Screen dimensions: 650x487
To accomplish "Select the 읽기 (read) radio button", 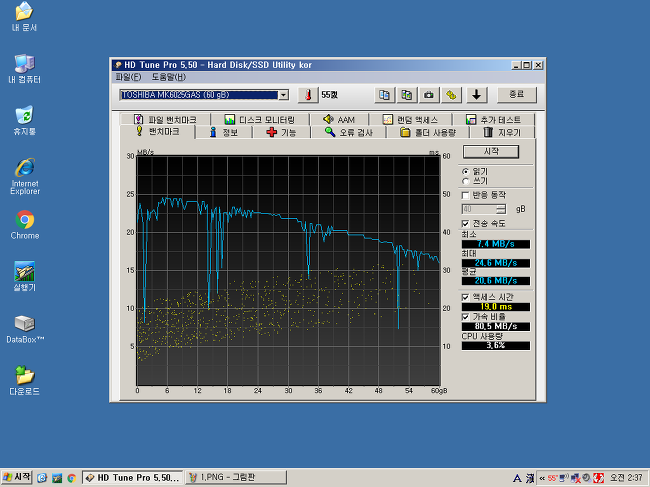I will pos(466,171).
